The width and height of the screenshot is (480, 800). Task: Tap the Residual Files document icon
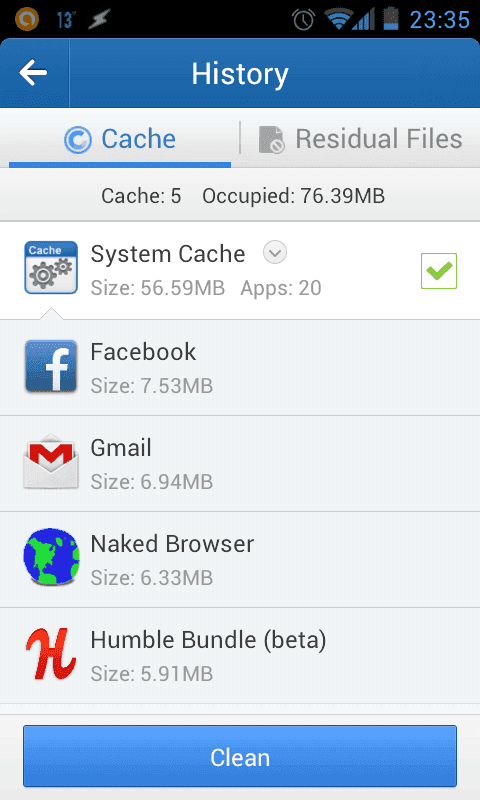click(x=271, y=139)
